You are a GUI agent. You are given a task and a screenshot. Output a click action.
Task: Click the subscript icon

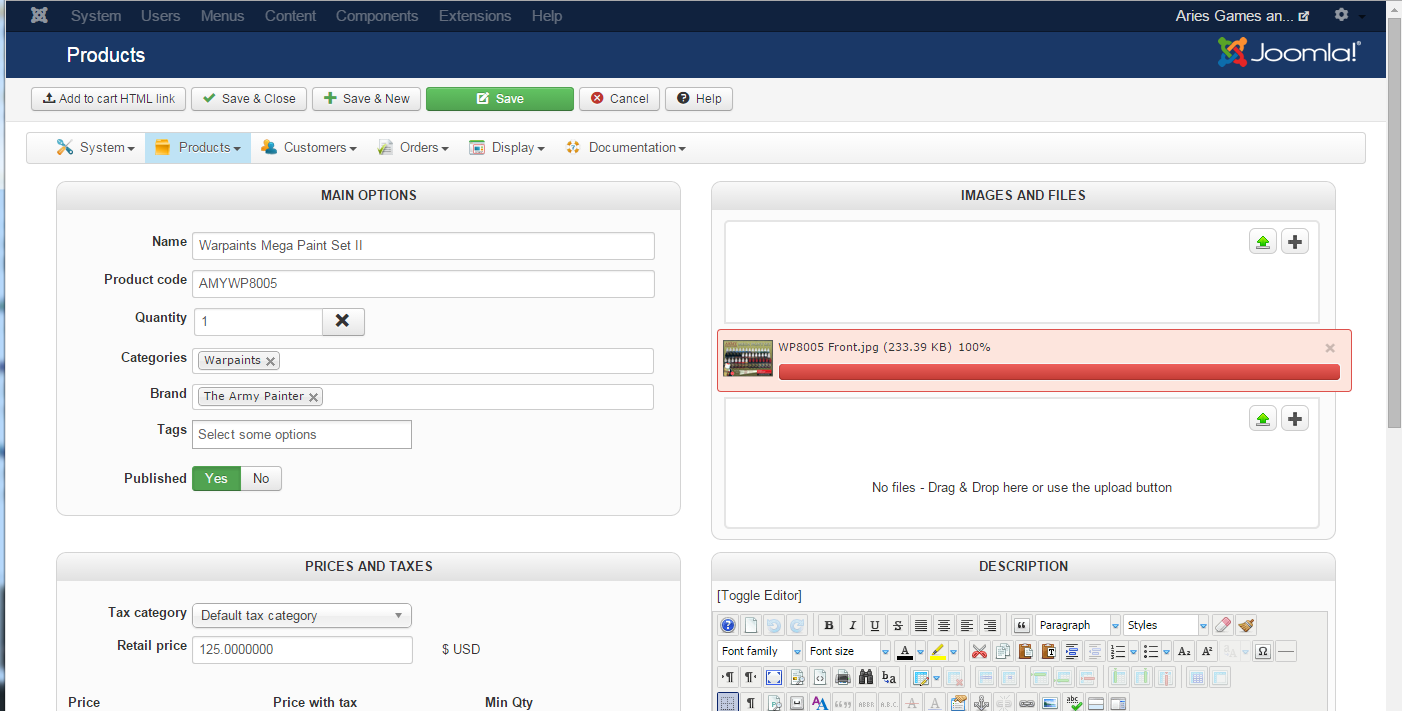click(x=1184, y=651)
